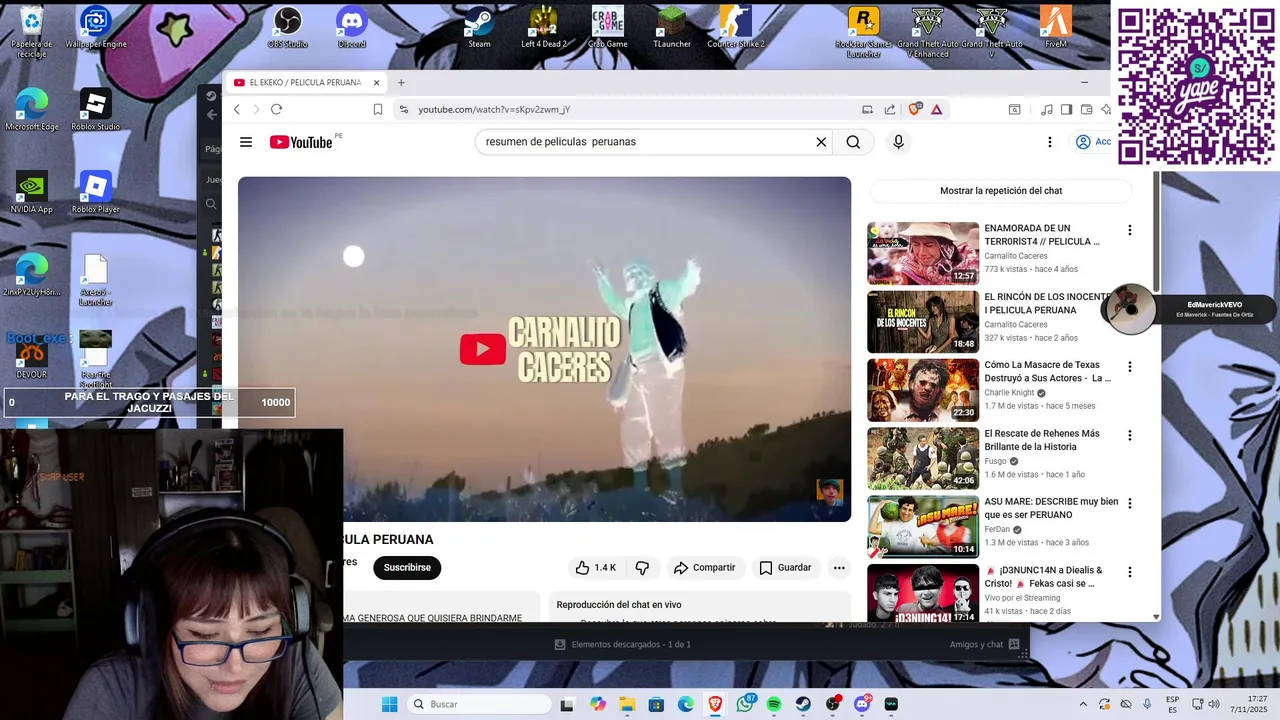Show chat replay via Mostrar la repetición del chat
Screen dimensions: 1280x720
[1001, 190]
